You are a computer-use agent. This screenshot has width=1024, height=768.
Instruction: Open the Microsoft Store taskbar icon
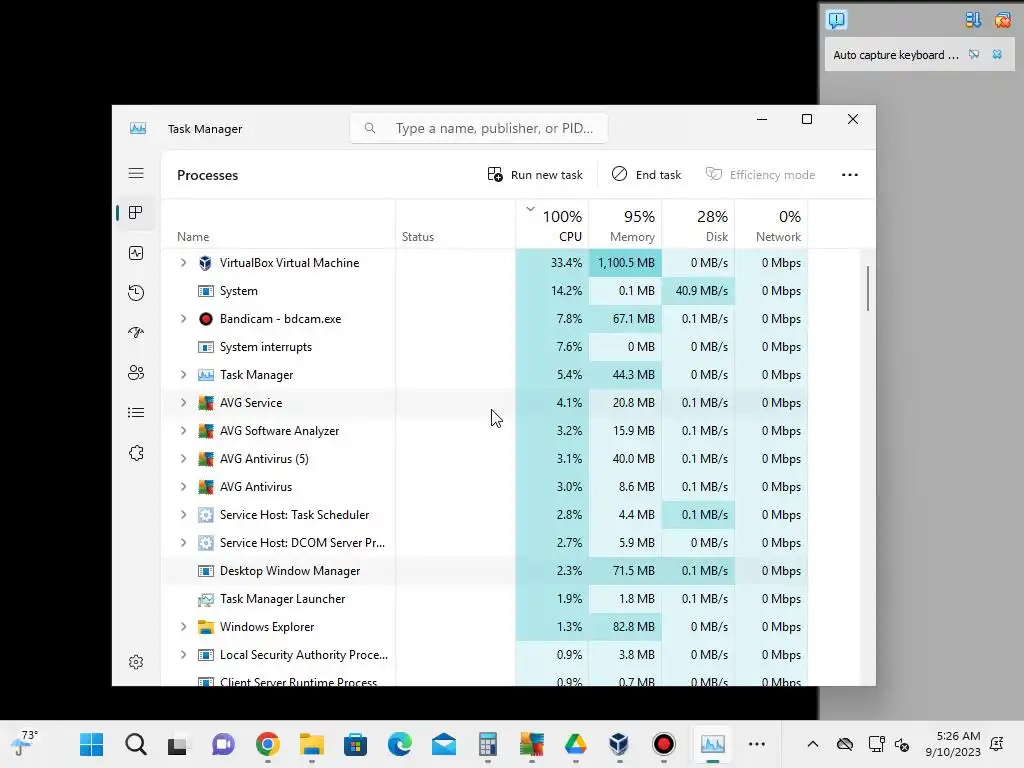(355, 744)
